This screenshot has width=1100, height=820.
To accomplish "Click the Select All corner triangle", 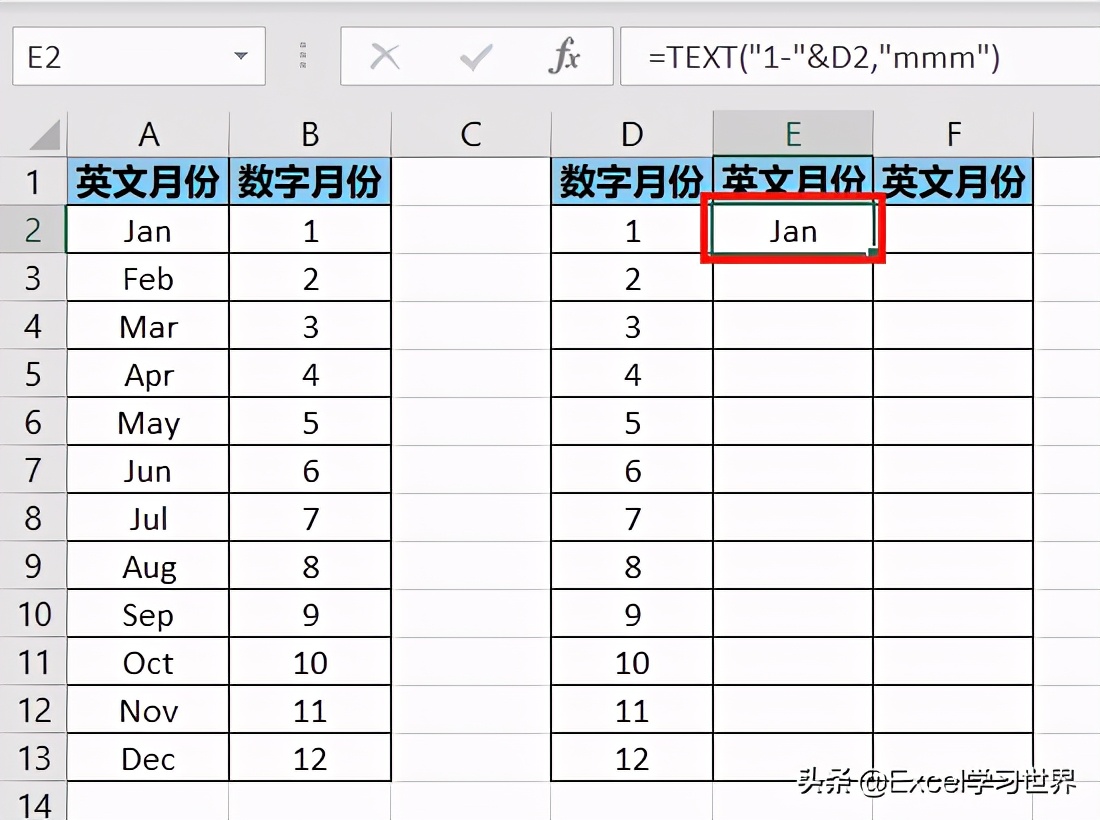I will click(44, 135).
